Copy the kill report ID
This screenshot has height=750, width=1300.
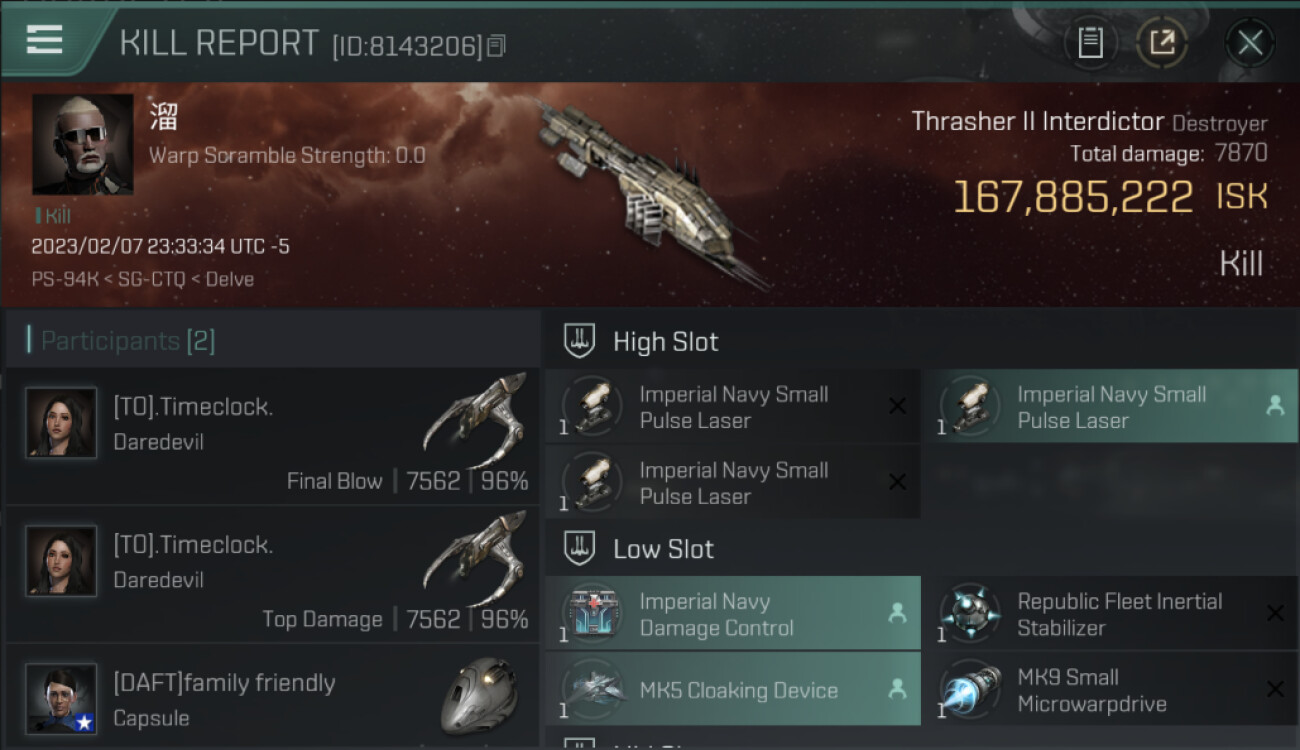tap(496, 46)
